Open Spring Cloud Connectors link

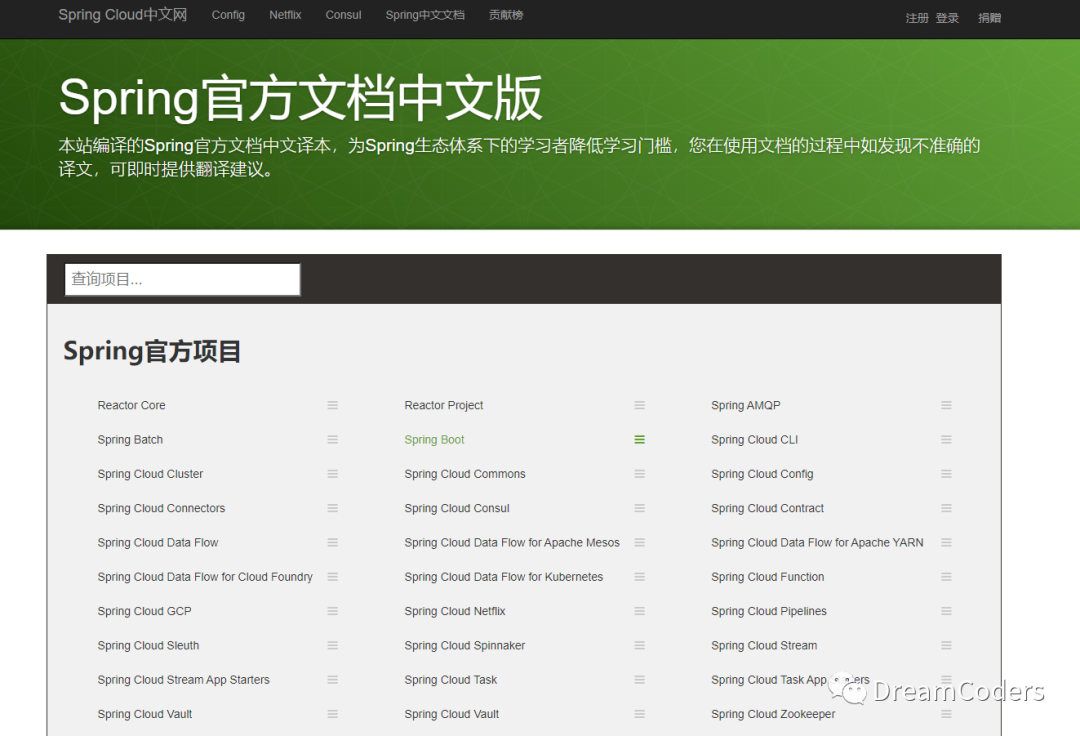point(161,509)
